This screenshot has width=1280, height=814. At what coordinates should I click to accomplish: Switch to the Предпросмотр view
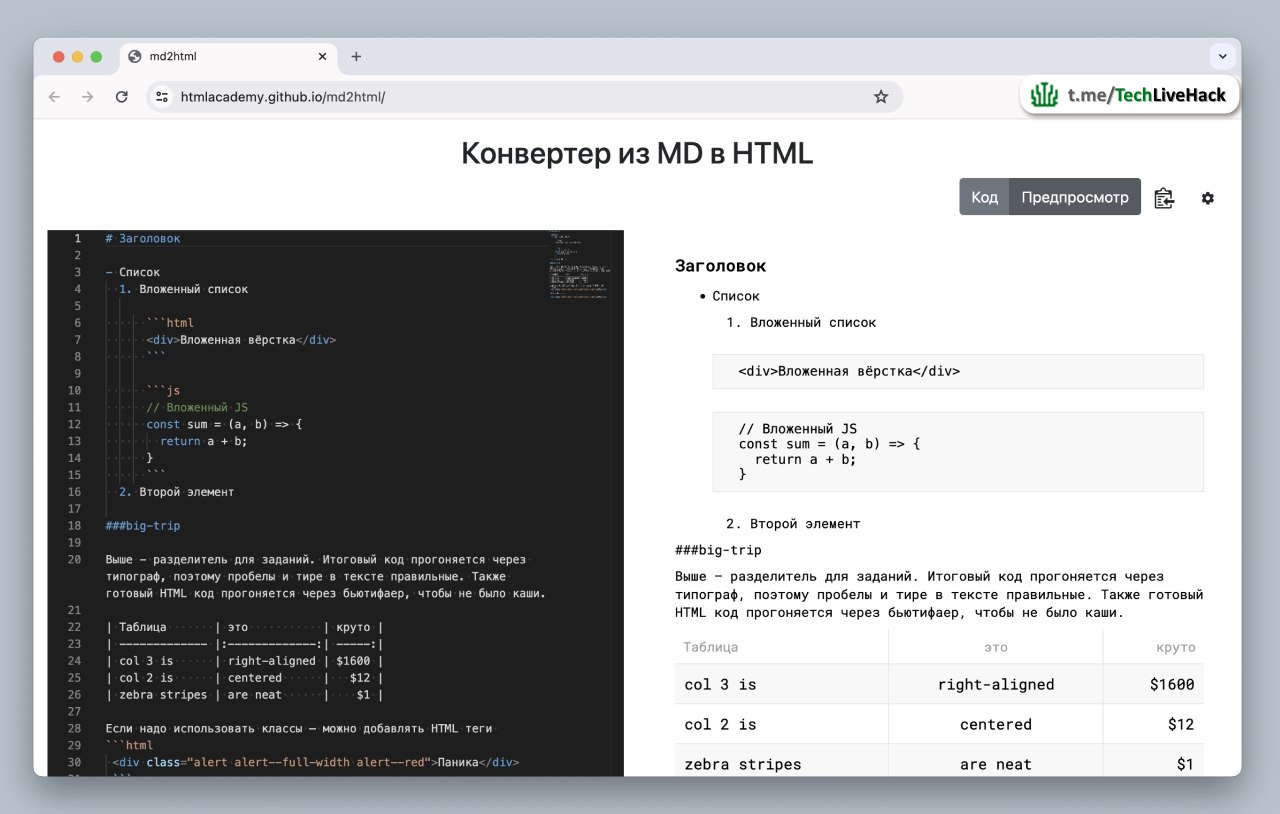1075,197
